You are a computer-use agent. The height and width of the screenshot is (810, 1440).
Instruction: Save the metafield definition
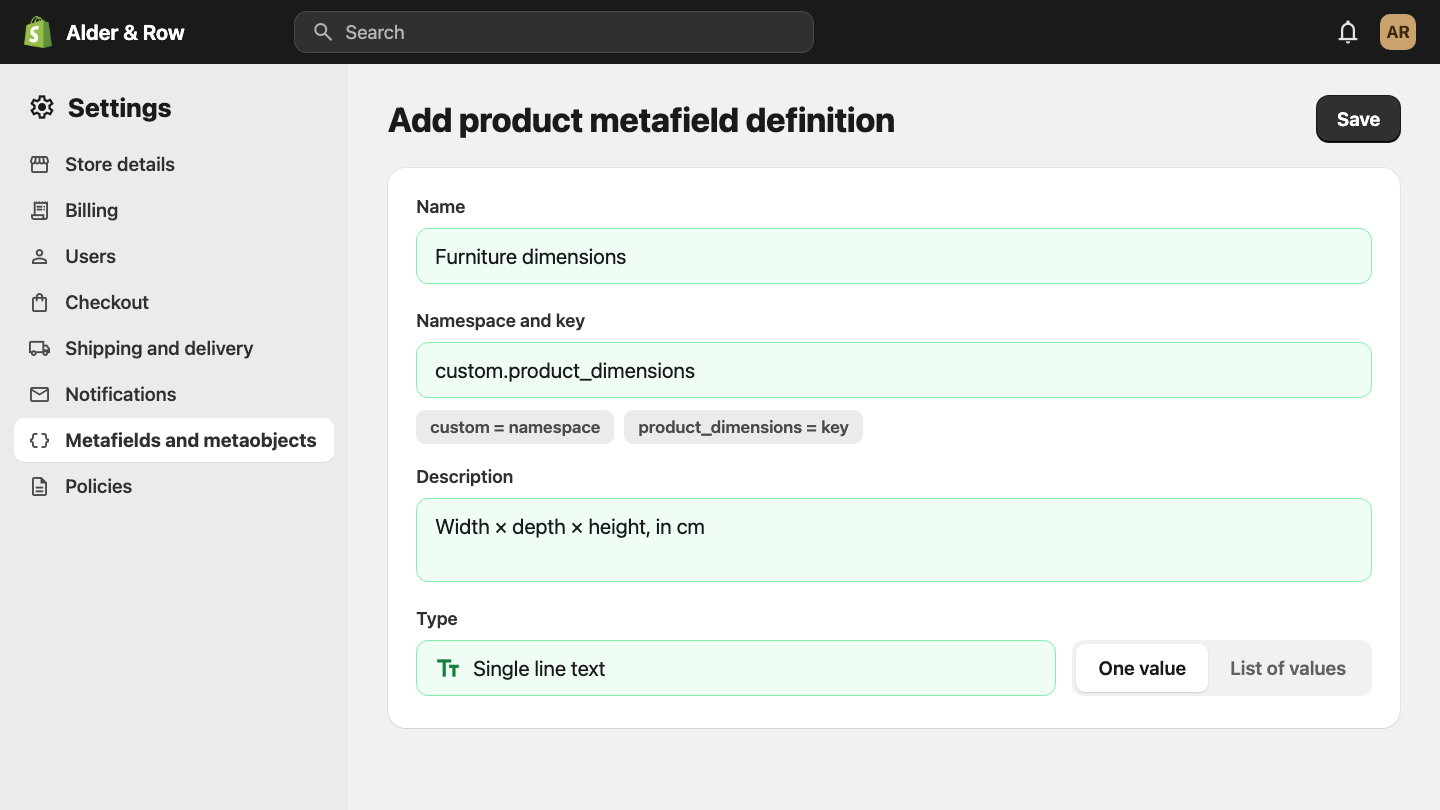click(x=1358, y=119)
